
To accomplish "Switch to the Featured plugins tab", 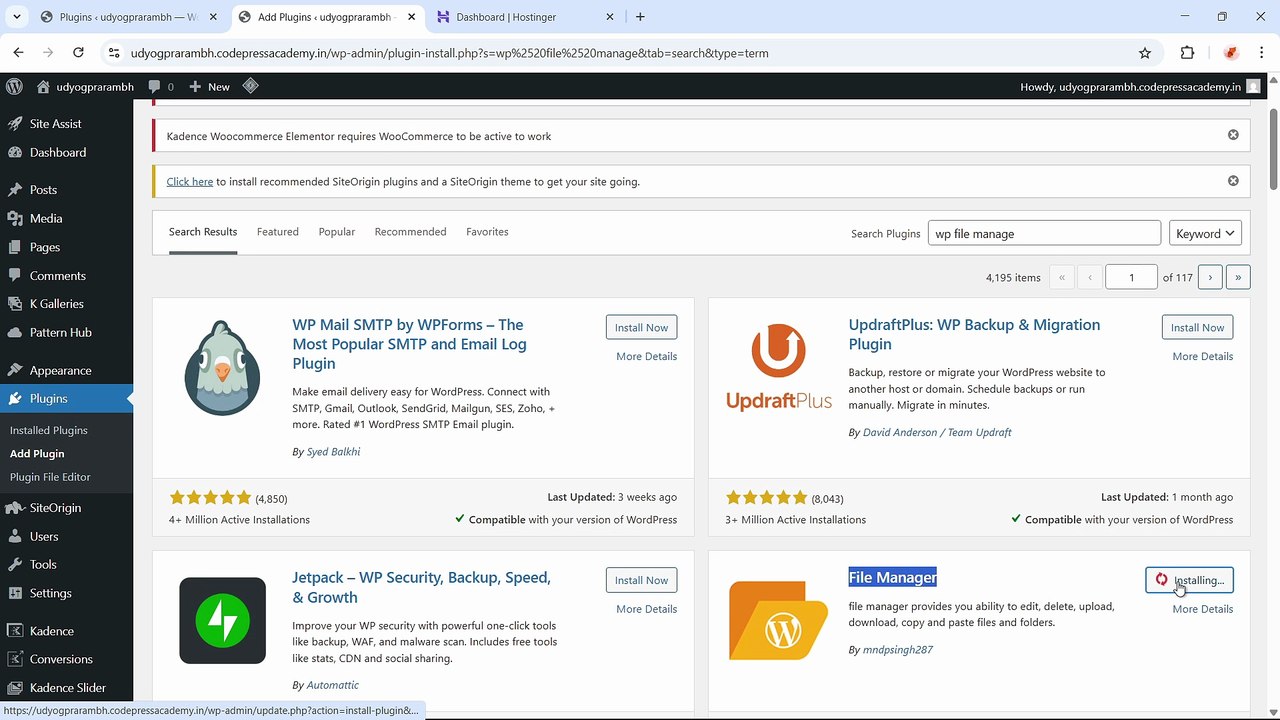I will 278,232.
